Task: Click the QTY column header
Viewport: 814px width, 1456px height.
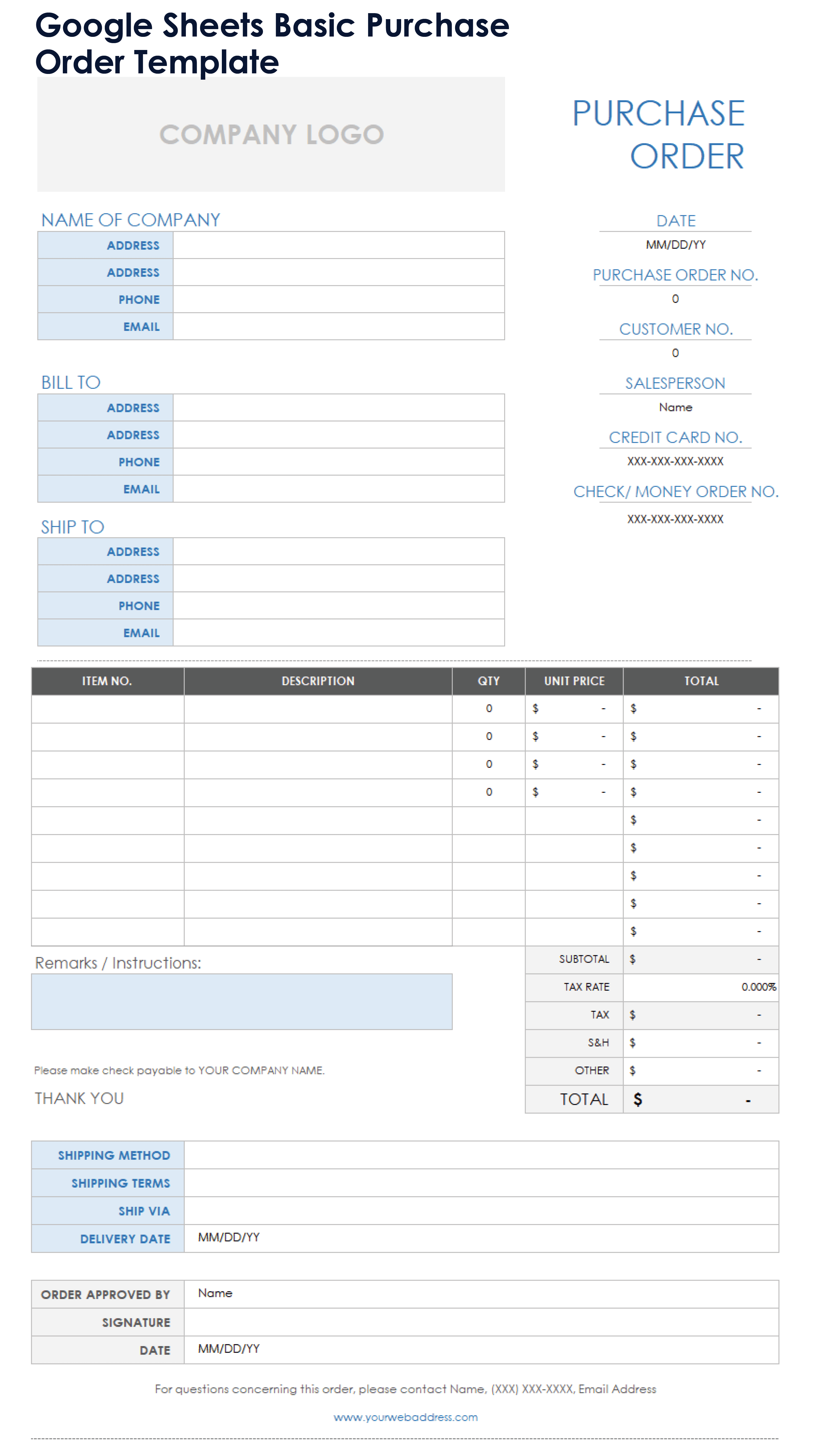Action: point(489,681)
